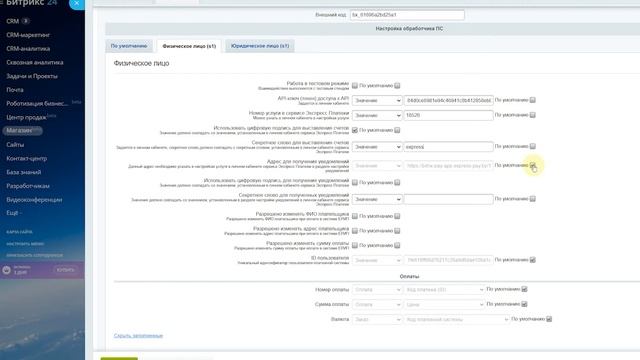Open Роботизация бизнеса menu item

37,104
